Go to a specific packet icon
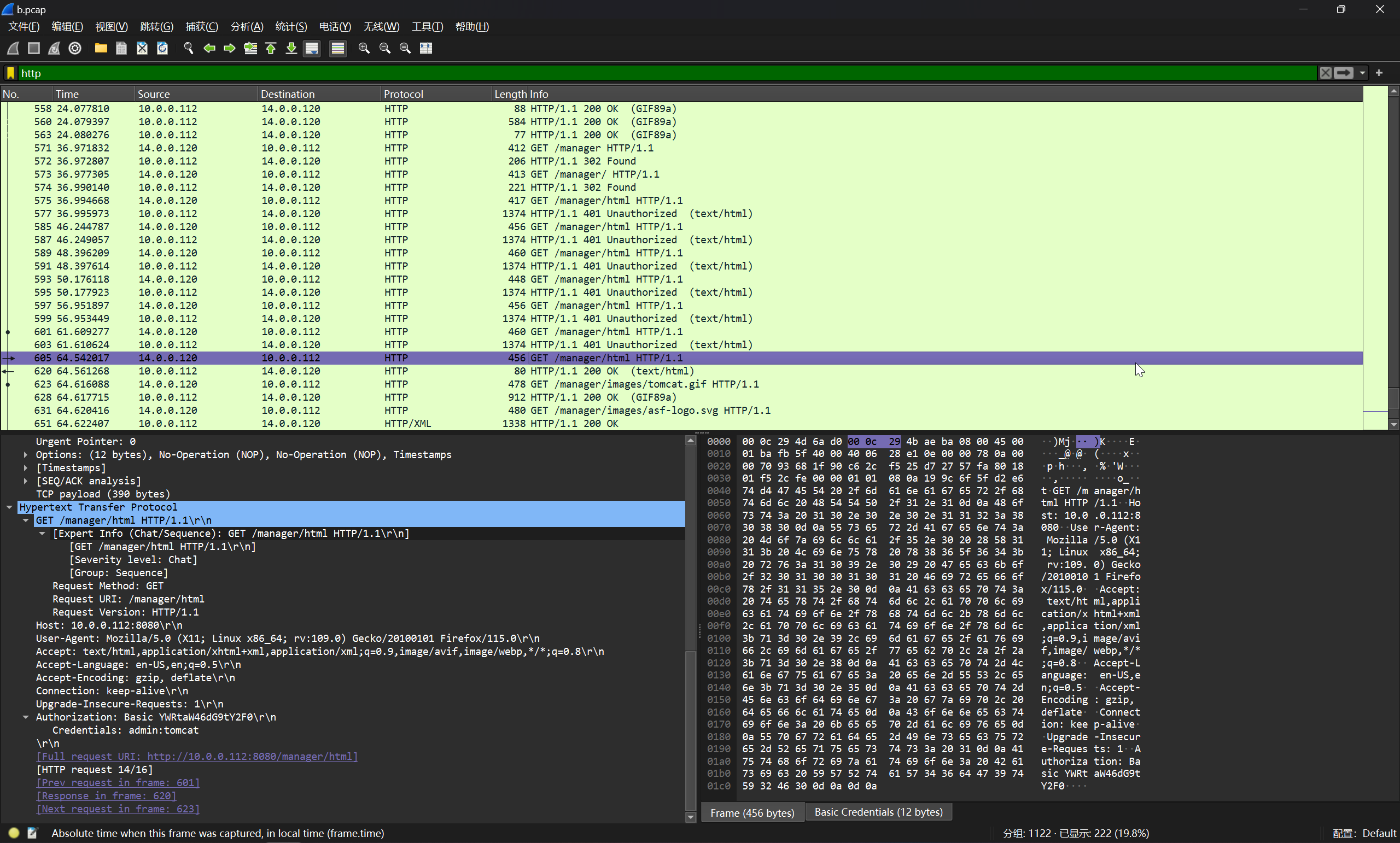Image resolution: width=1400 pixels, height=843 pixels. coord(250,48)
